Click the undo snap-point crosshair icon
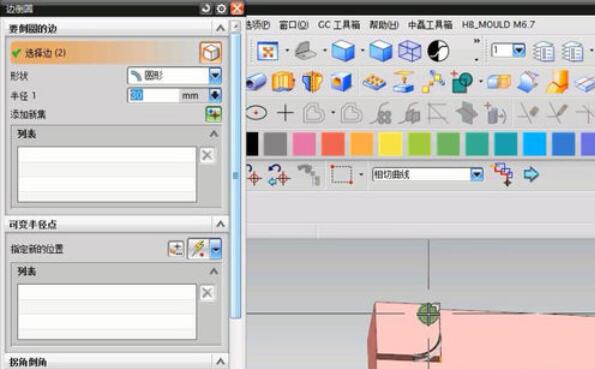The width and height of the screenshot is (595, 369). click(279, 175)
